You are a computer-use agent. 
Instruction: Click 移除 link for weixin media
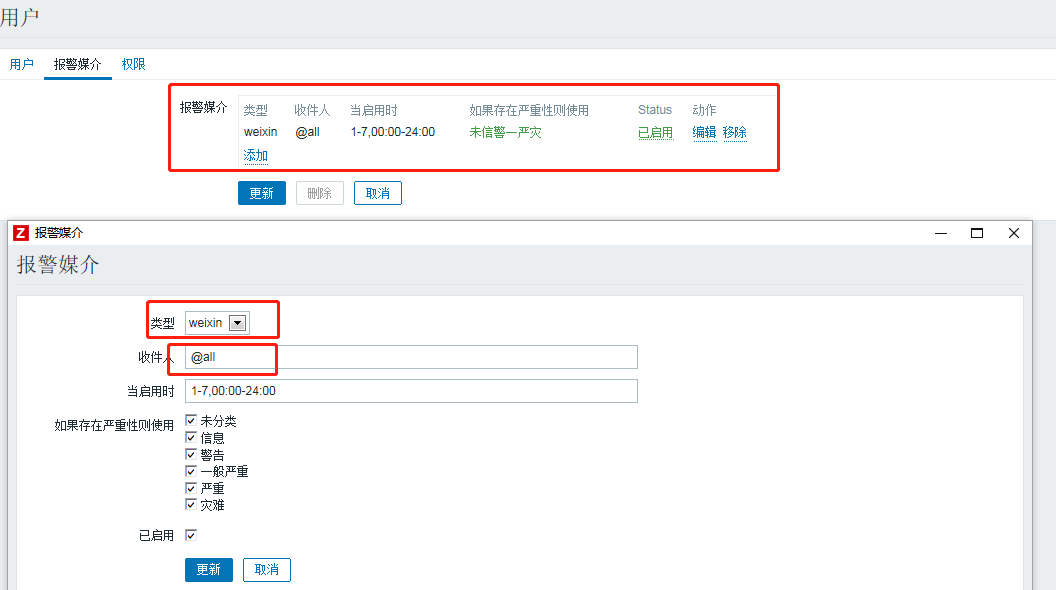(x=735, y=132)
